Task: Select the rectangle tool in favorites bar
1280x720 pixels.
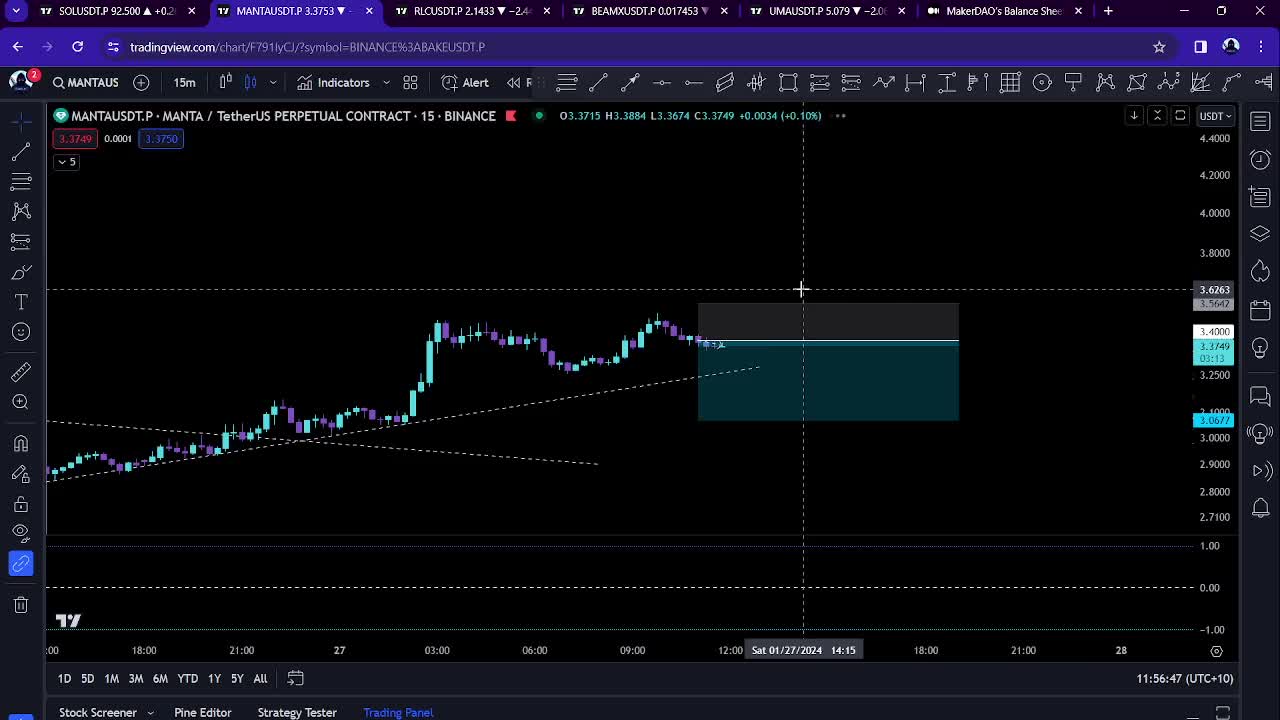Action: click(788, 82)
